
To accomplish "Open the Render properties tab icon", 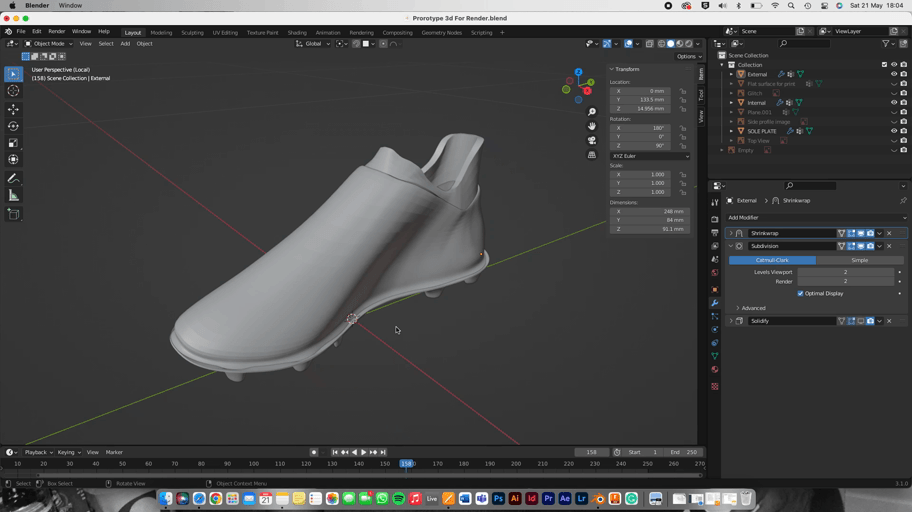I will pos(715,219).
